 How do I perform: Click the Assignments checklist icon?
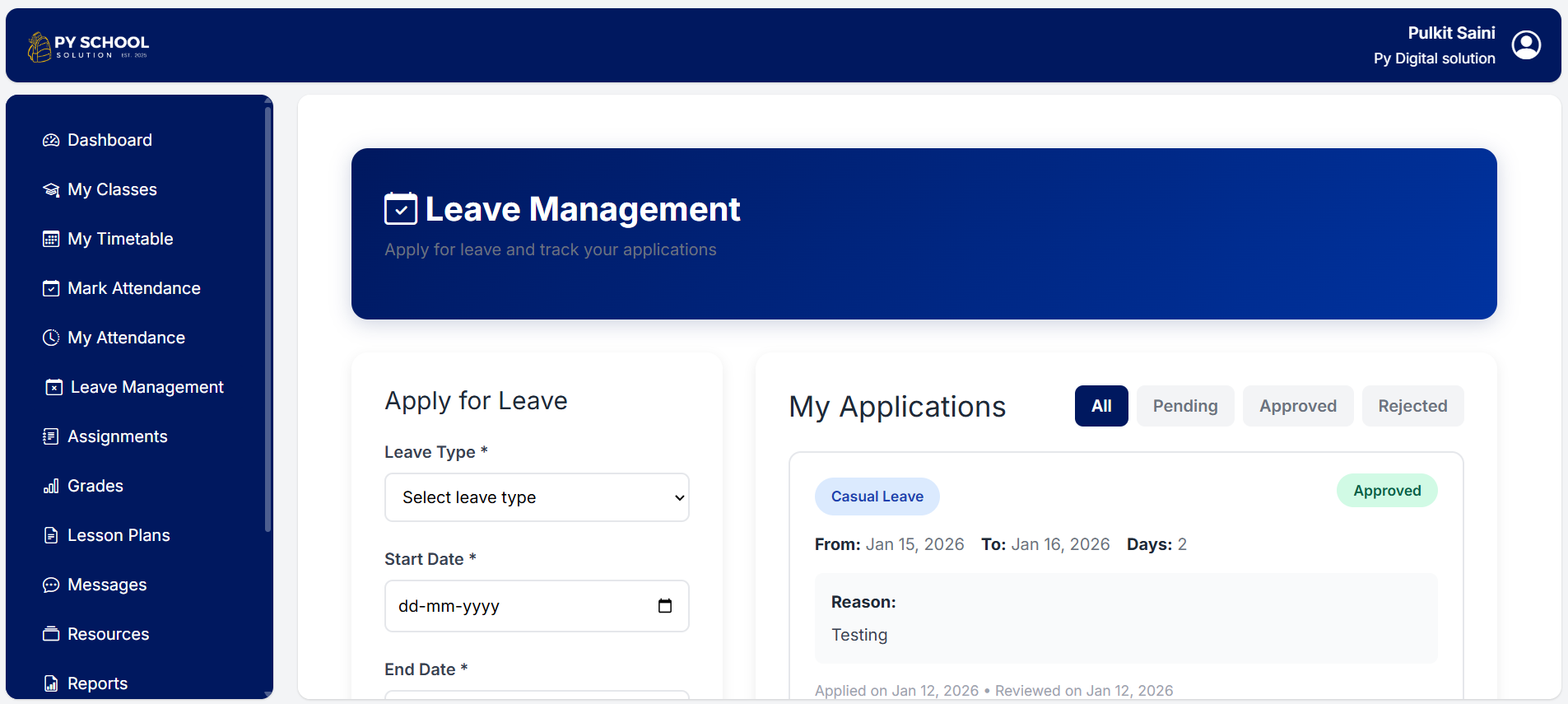[x=51, y=436]
